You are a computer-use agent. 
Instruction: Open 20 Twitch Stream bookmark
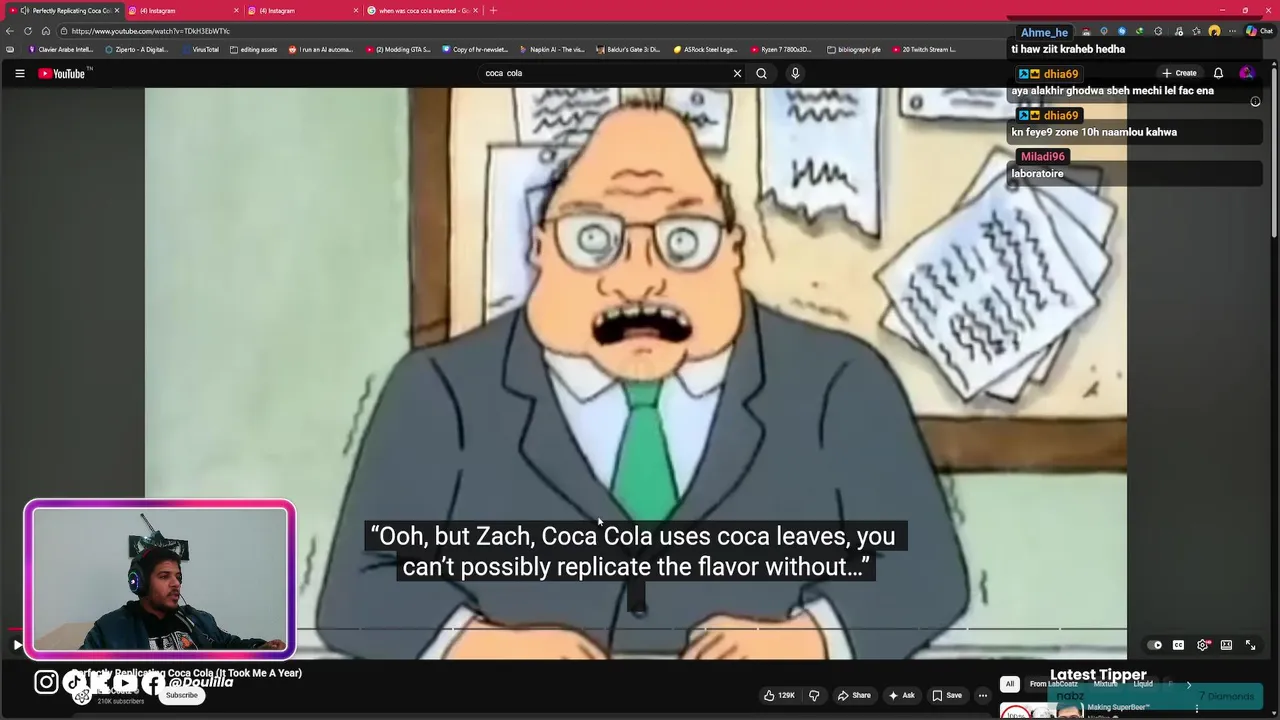[924, 49]
